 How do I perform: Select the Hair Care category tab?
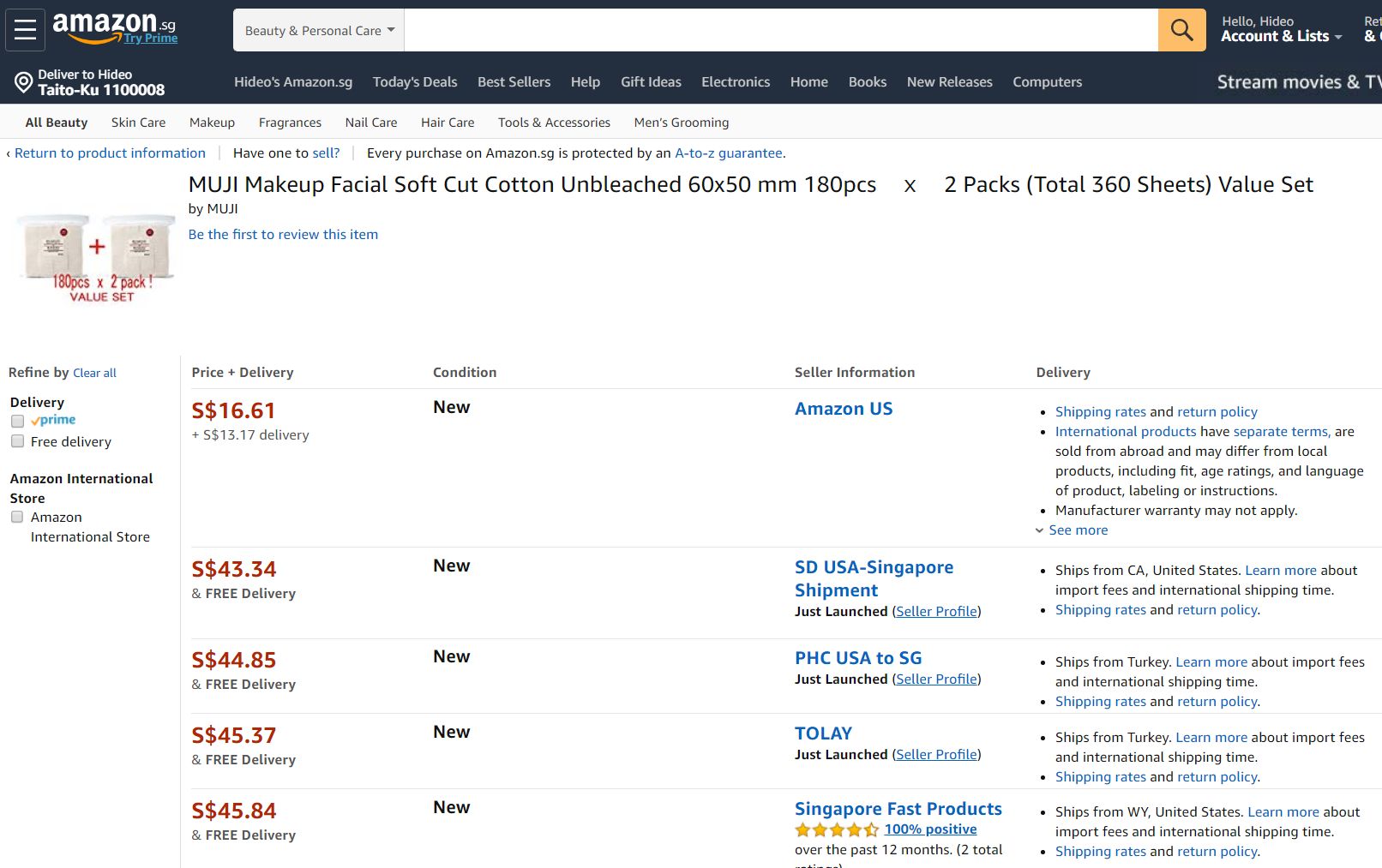click(x=448, y=123)
